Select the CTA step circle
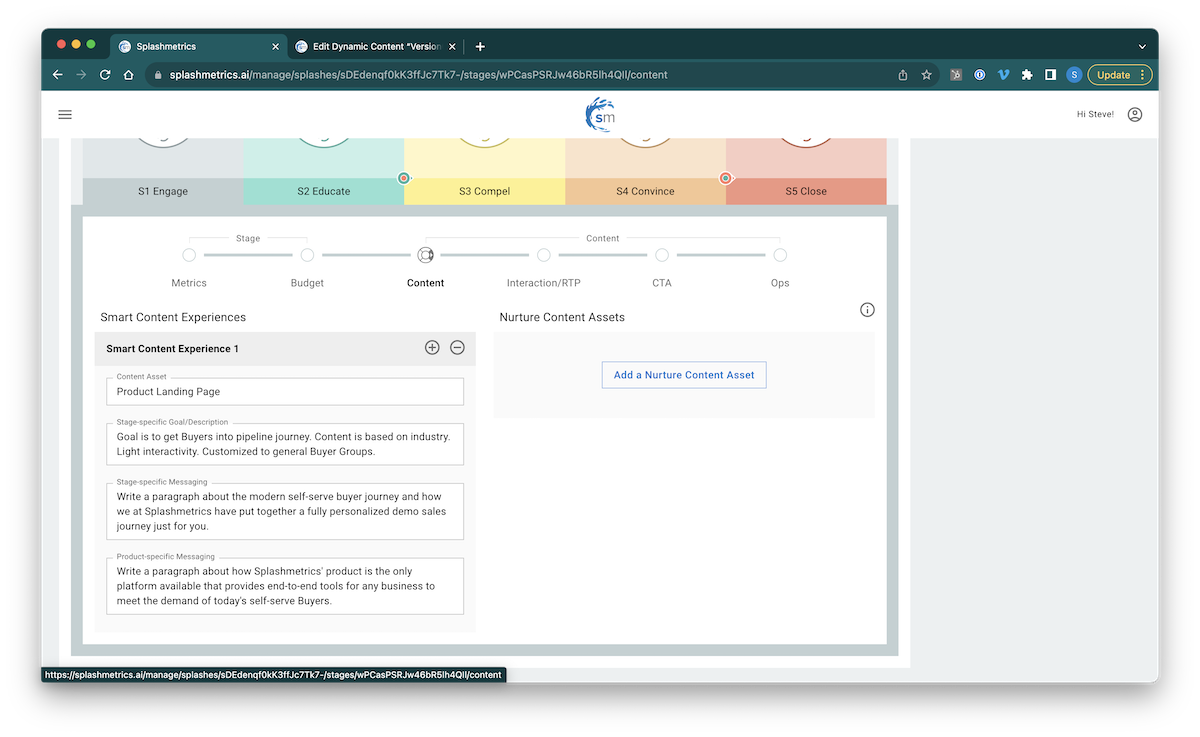Viewport: 1200px width, 737px height. click(662, 255)
